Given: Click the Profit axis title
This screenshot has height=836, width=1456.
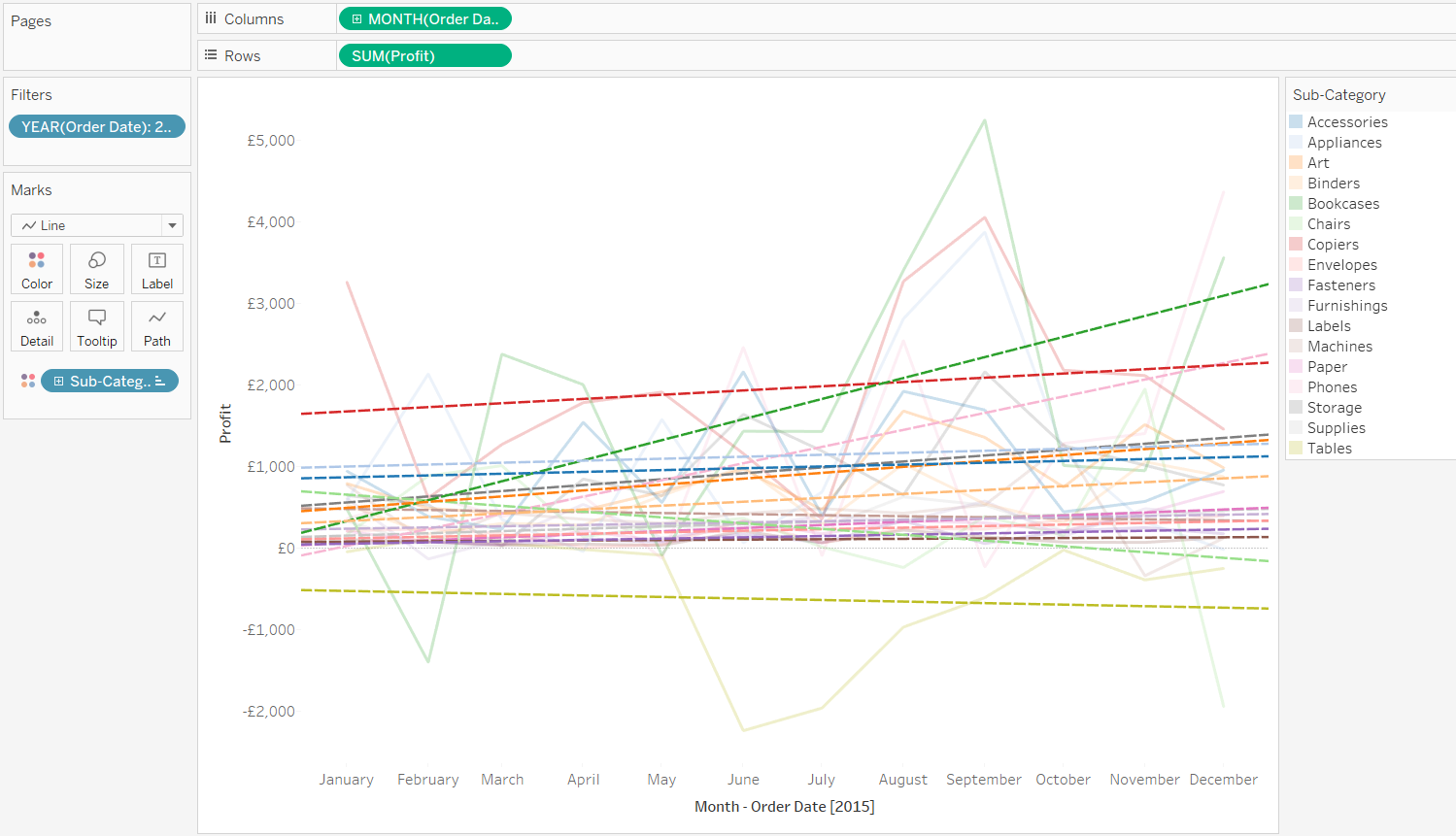Looking at the screenshot, I should [x=225, y=423].
